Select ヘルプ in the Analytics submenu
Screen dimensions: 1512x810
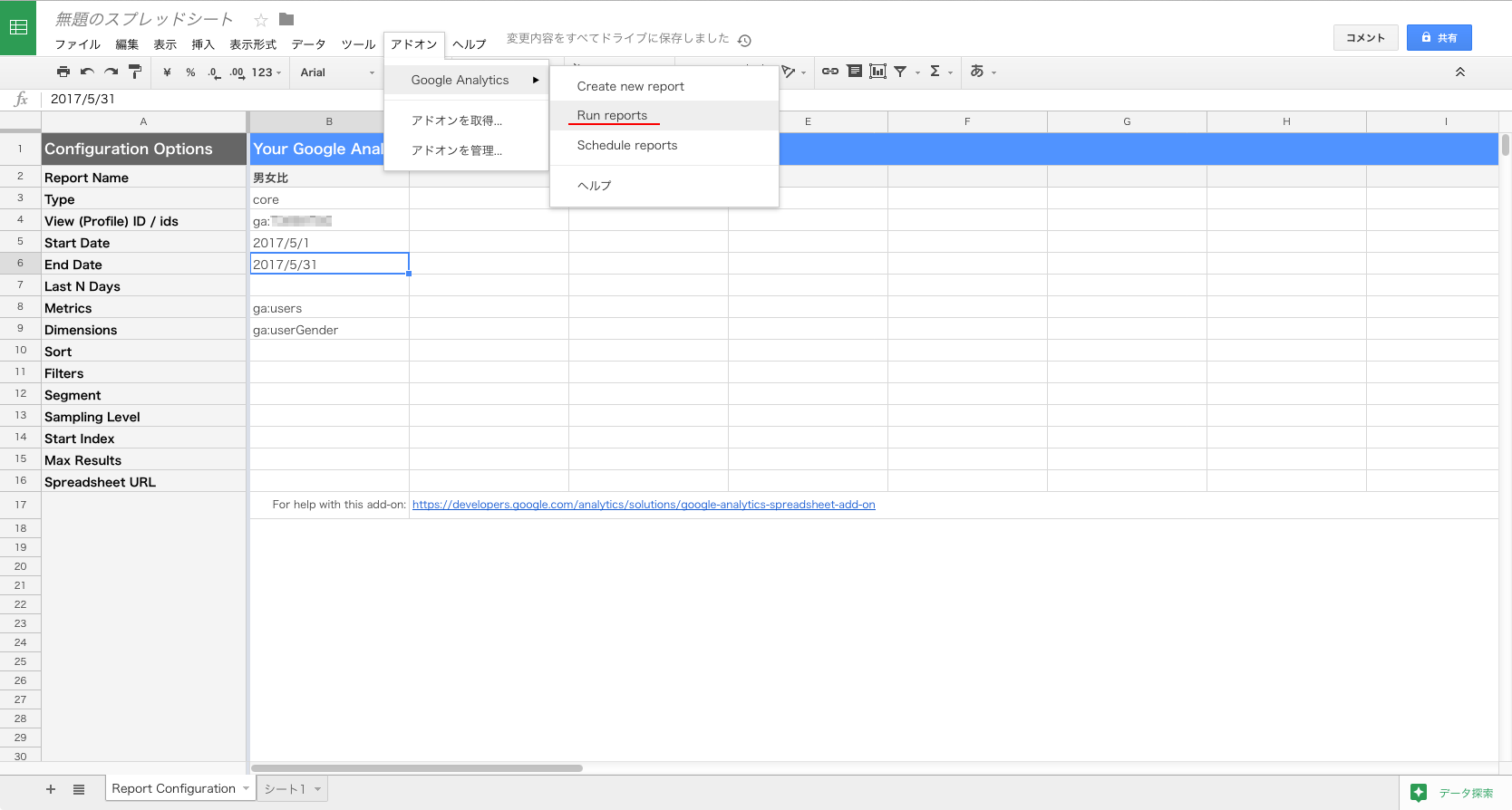(x=664, y=185)
